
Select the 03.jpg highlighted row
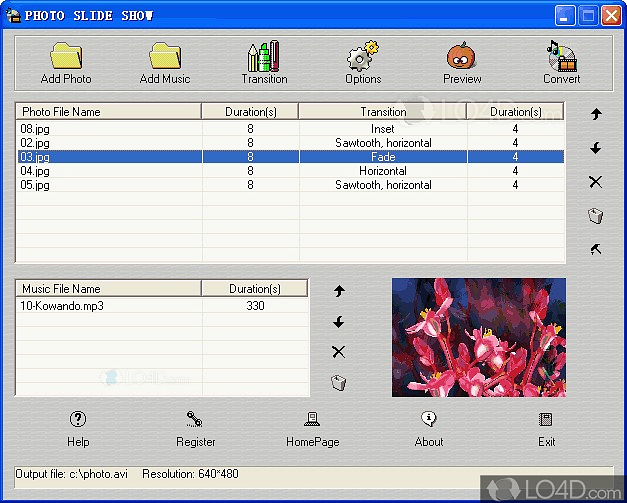click(290, 157)
